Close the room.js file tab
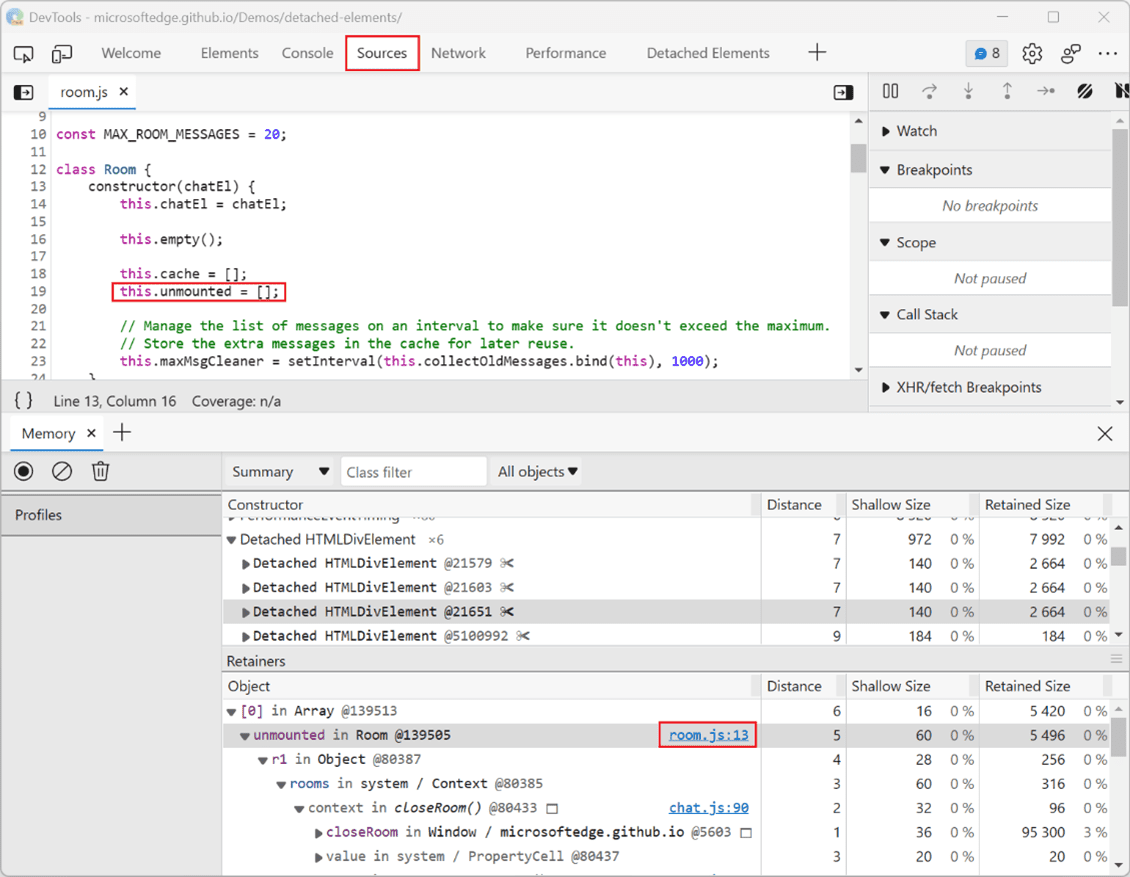The width and height of the screenshot is (1130, 877). [x=124, y=92]
